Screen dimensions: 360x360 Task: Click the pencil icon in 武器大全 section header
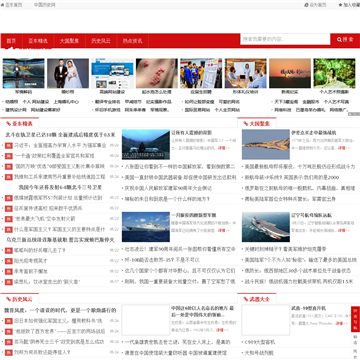(x=246, y=299)
